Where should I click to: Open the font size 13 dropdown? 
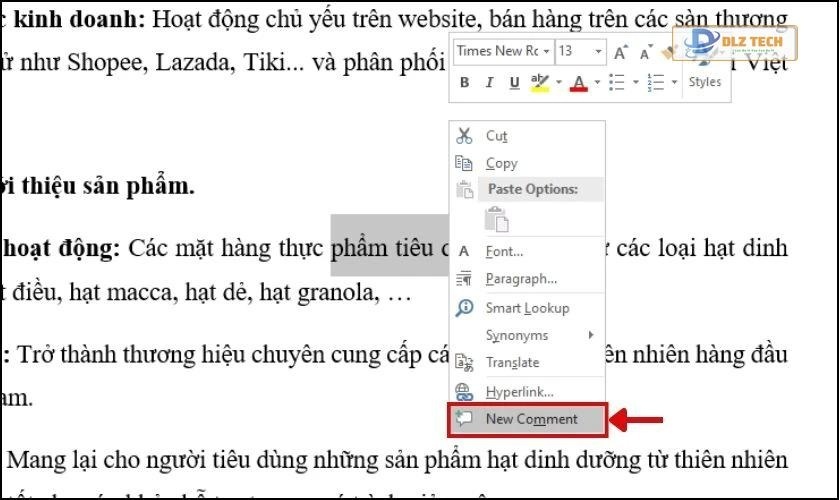[599, 51]
